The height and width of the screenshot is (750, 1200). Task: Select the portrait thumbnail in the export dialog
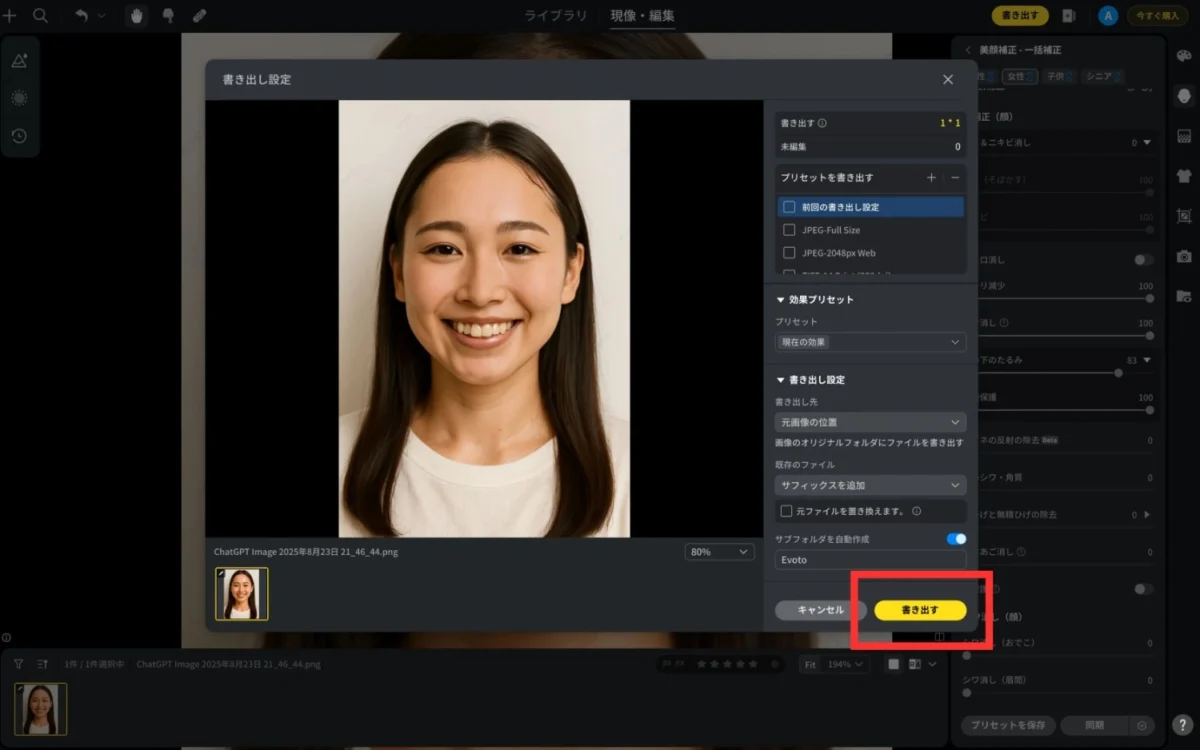242,594
